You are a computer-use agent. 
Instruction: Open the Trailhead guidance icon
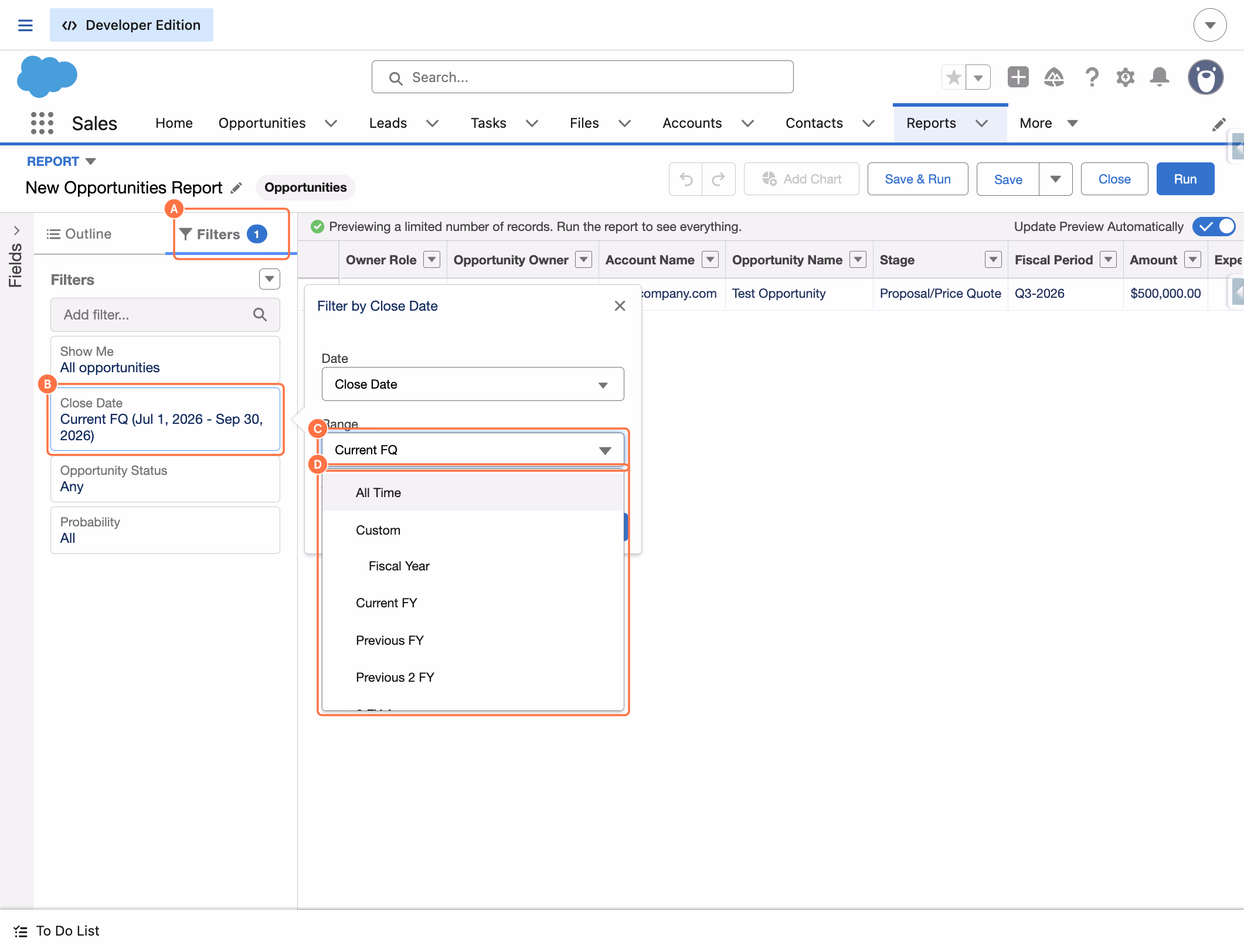point(1054,77)
